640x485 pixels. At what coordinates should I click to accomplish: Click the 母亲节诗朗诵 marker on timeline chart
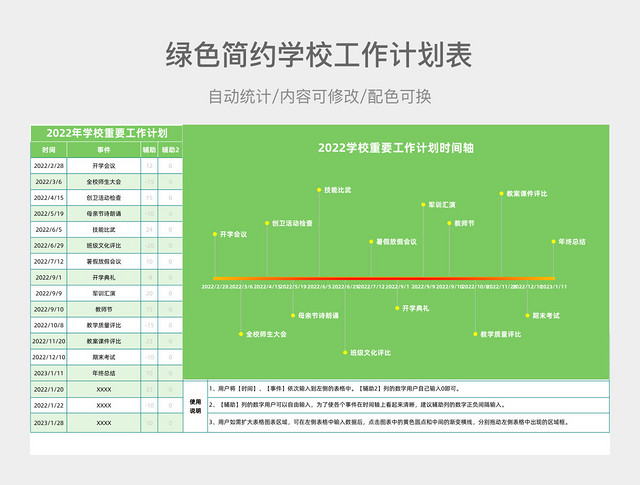point(293,316)
